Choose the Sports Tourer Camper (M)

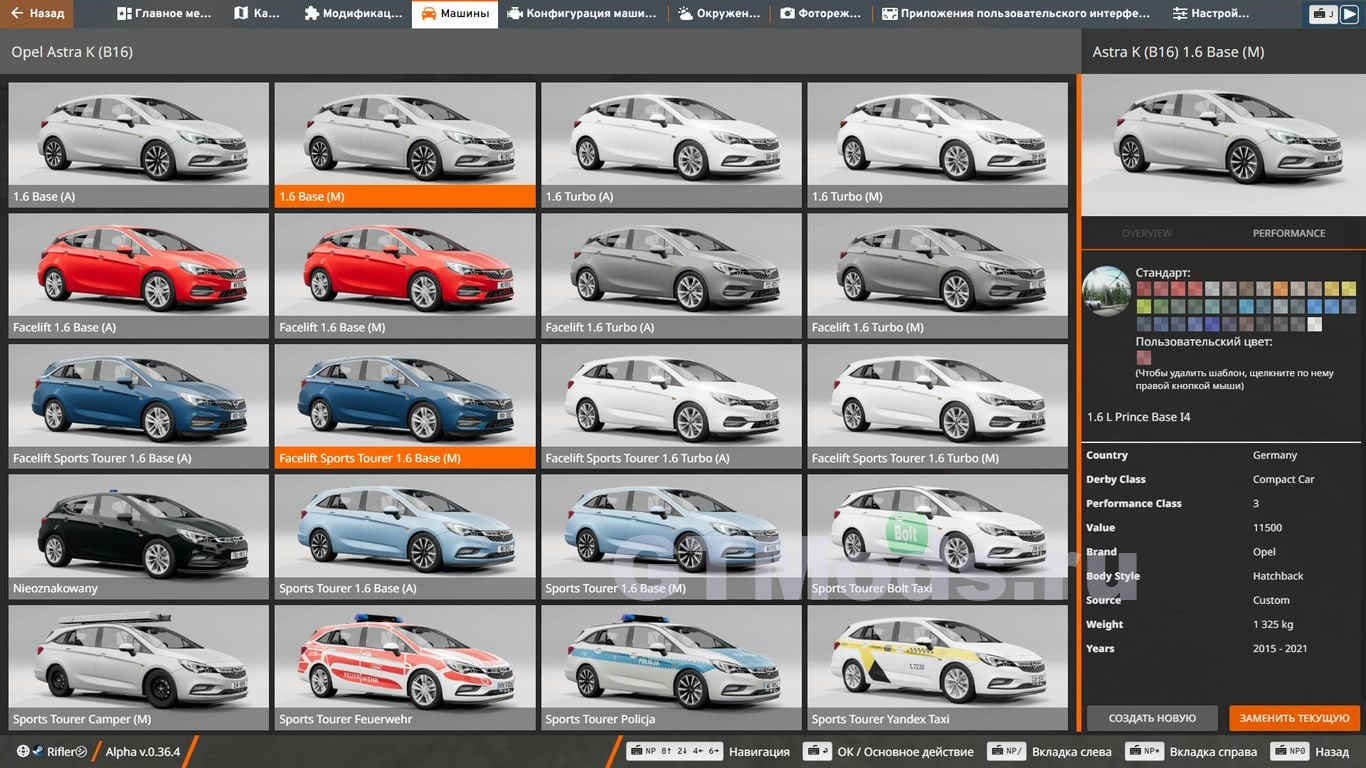coord(139,668)
